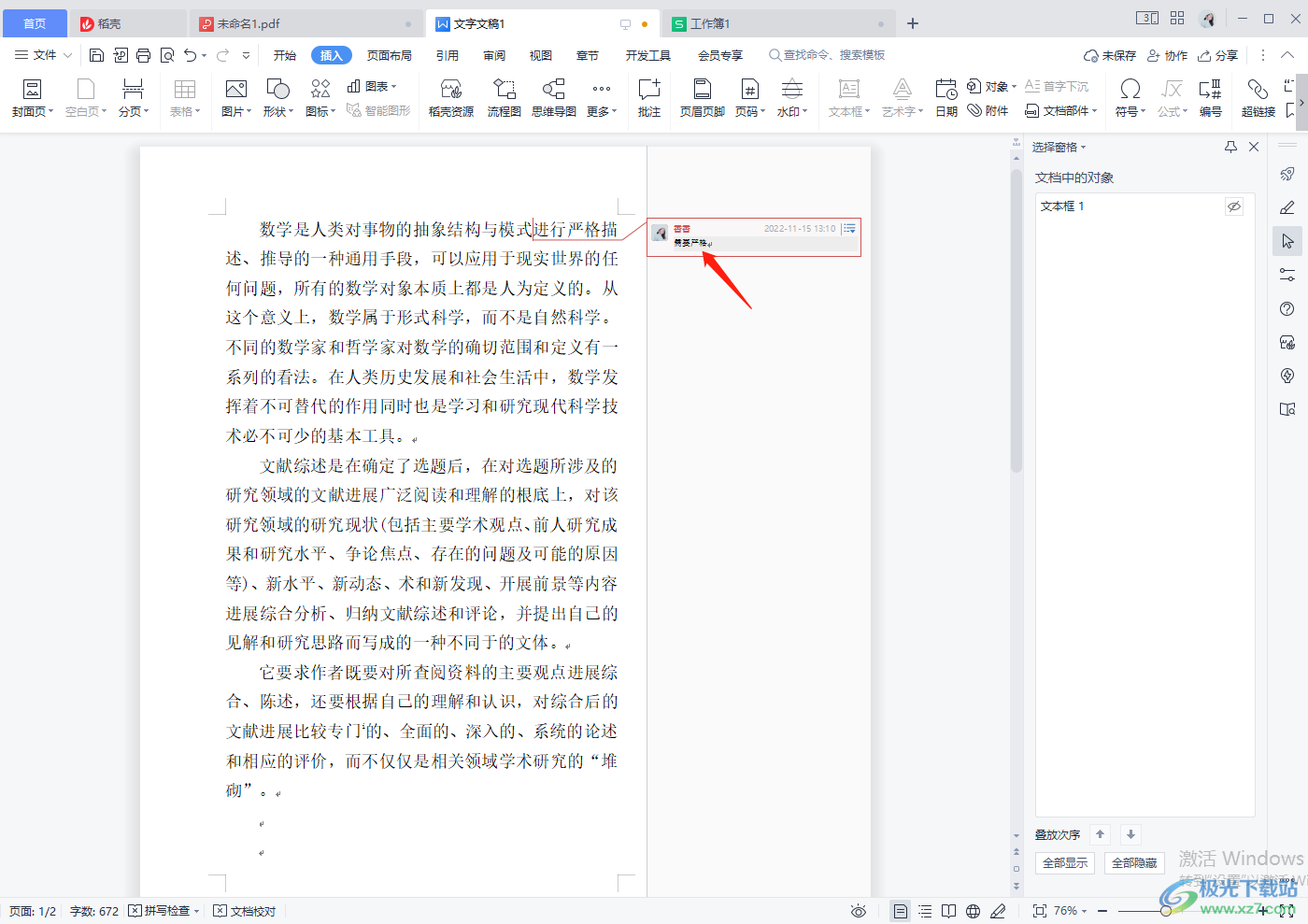Switch to reading layout view
Viewport: 1308px width, 924px height.
tap(948, 911)
